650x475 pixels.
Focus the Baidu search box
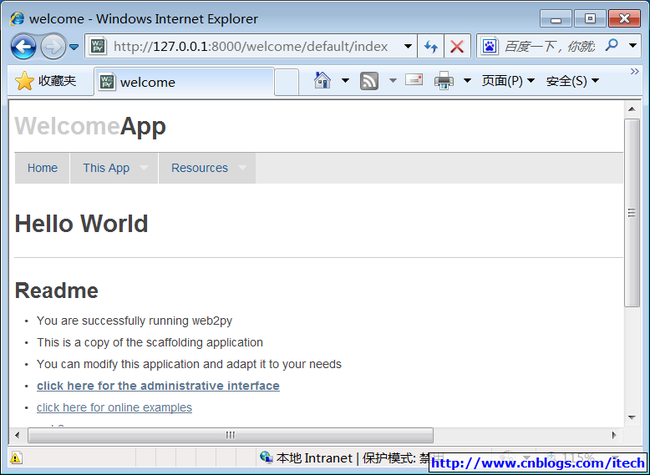pyautogui.click(x=550, y=46)
